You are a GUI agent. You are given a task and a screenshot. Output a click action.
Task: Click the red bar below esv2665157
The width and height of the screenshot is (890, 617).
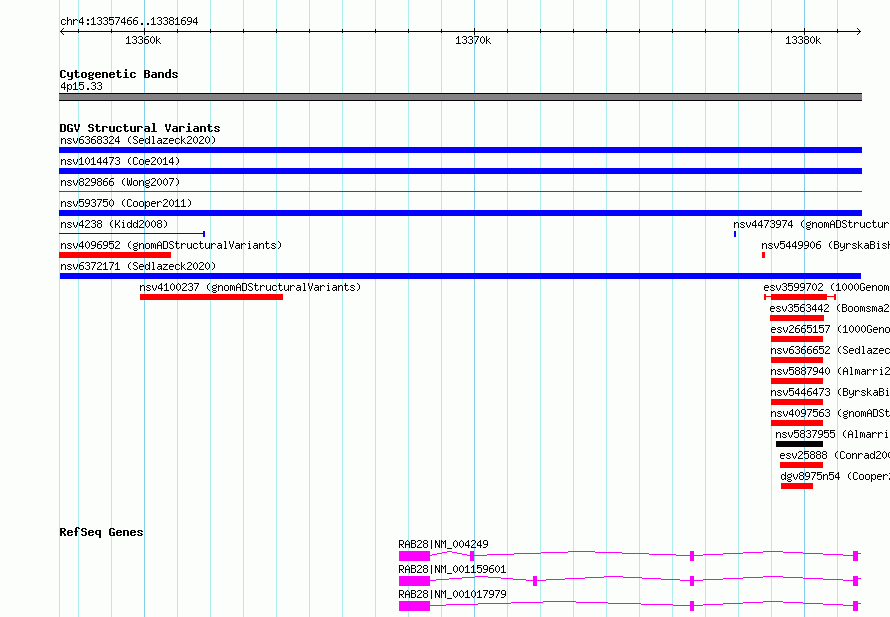pos(797,339)
